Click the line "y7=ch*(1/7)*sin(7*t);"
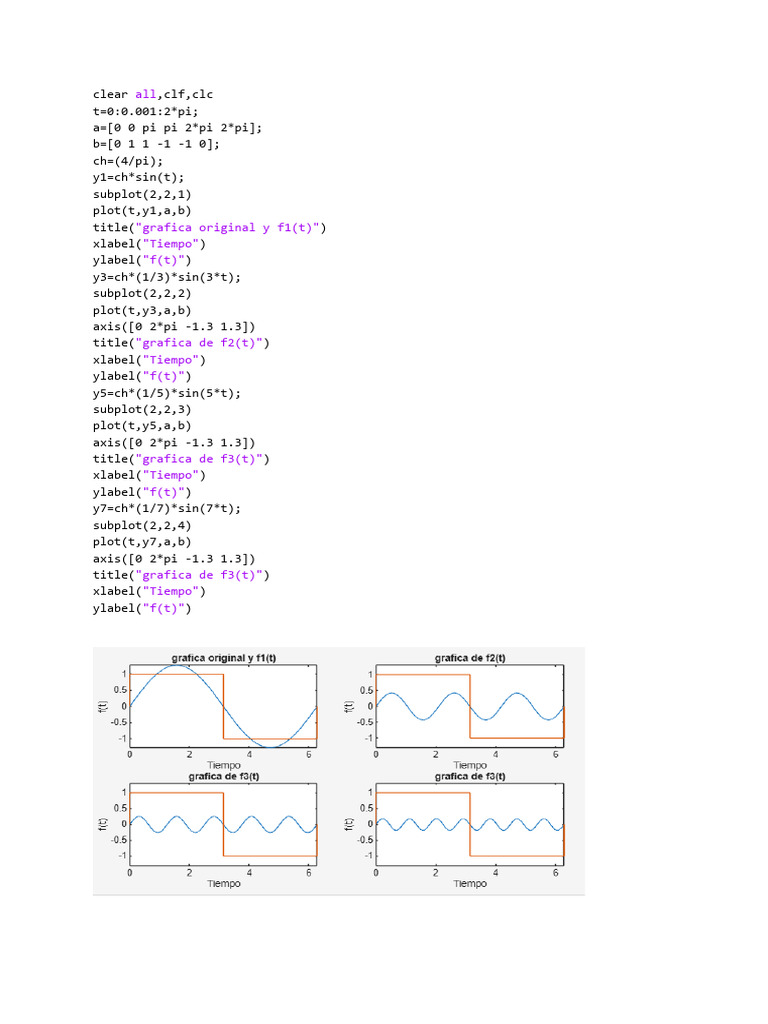768x1024 pixels. [167, 509]
